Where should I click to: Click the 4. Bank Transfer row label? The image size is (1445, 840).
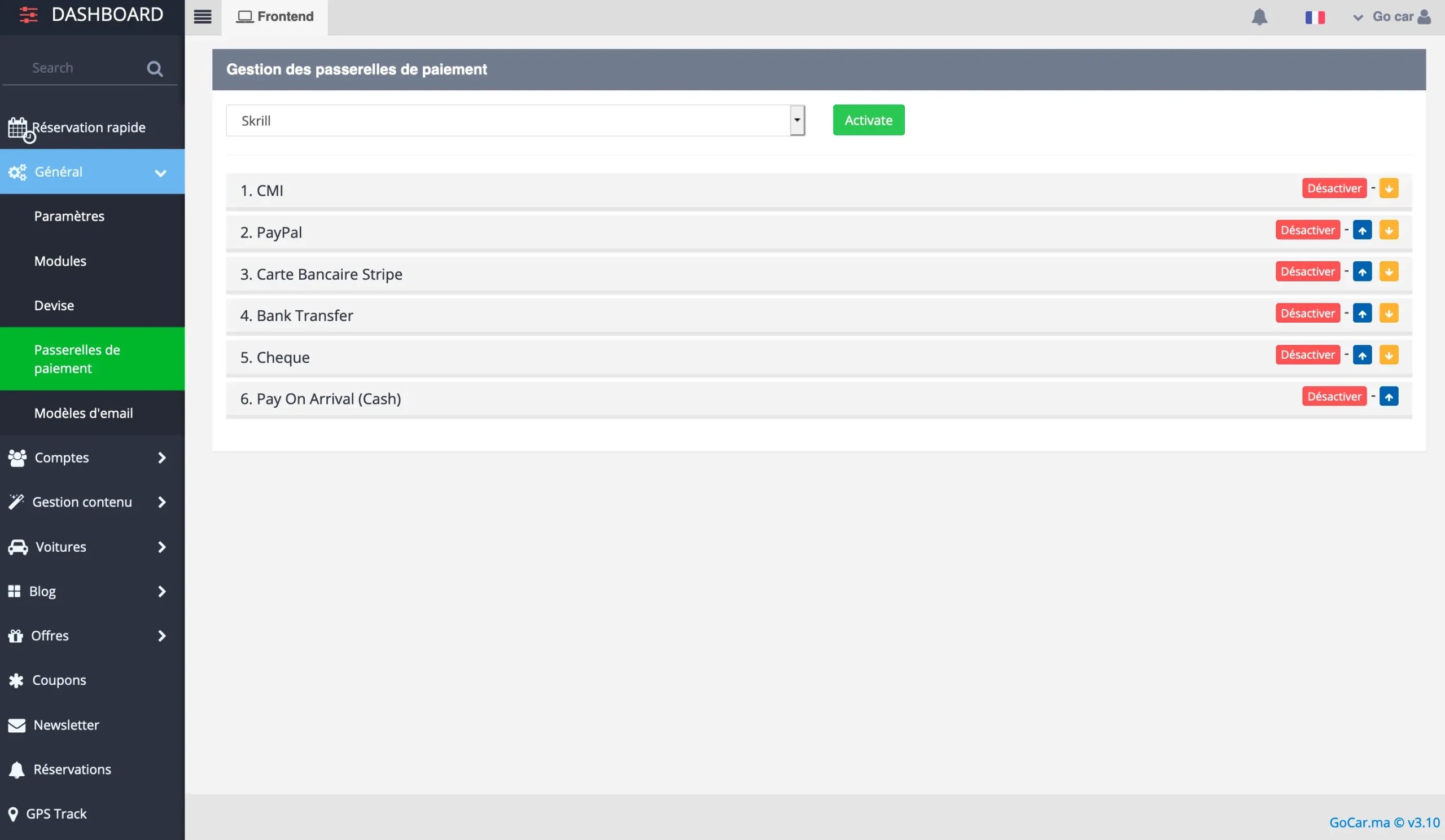click(296, 316)
